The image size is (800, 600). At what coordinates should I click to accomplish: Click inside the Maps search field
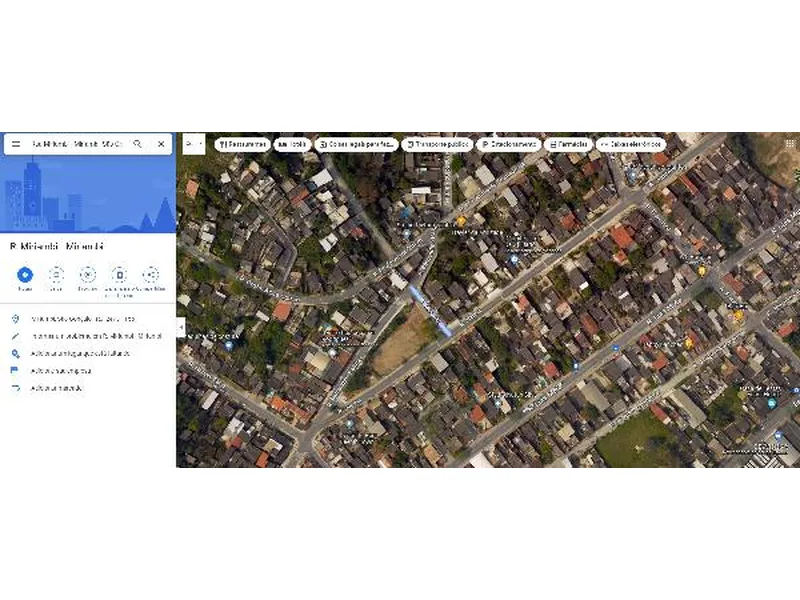tap(78, 144)
